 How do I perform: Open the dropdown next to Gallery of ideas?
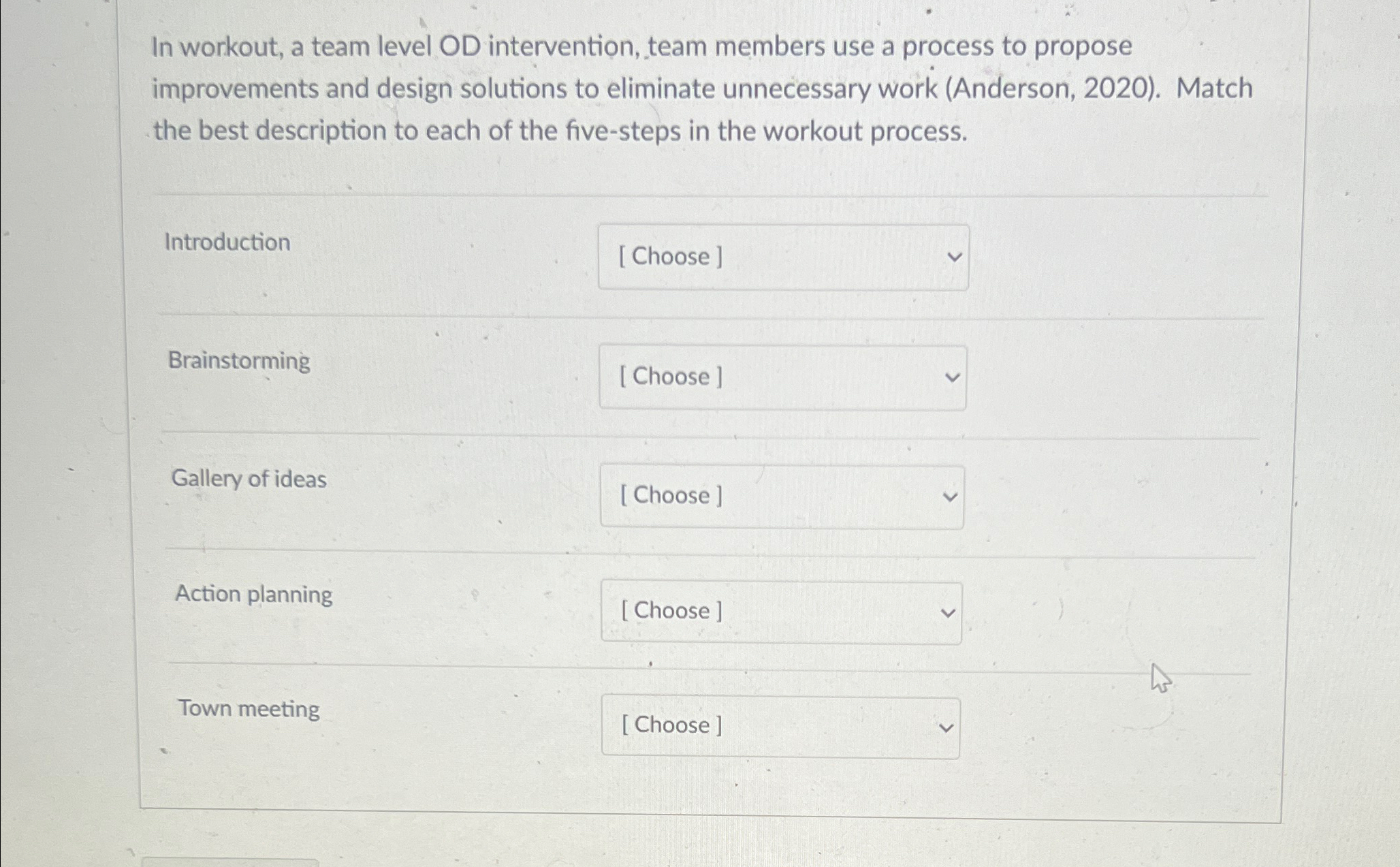tap(782, 496)
